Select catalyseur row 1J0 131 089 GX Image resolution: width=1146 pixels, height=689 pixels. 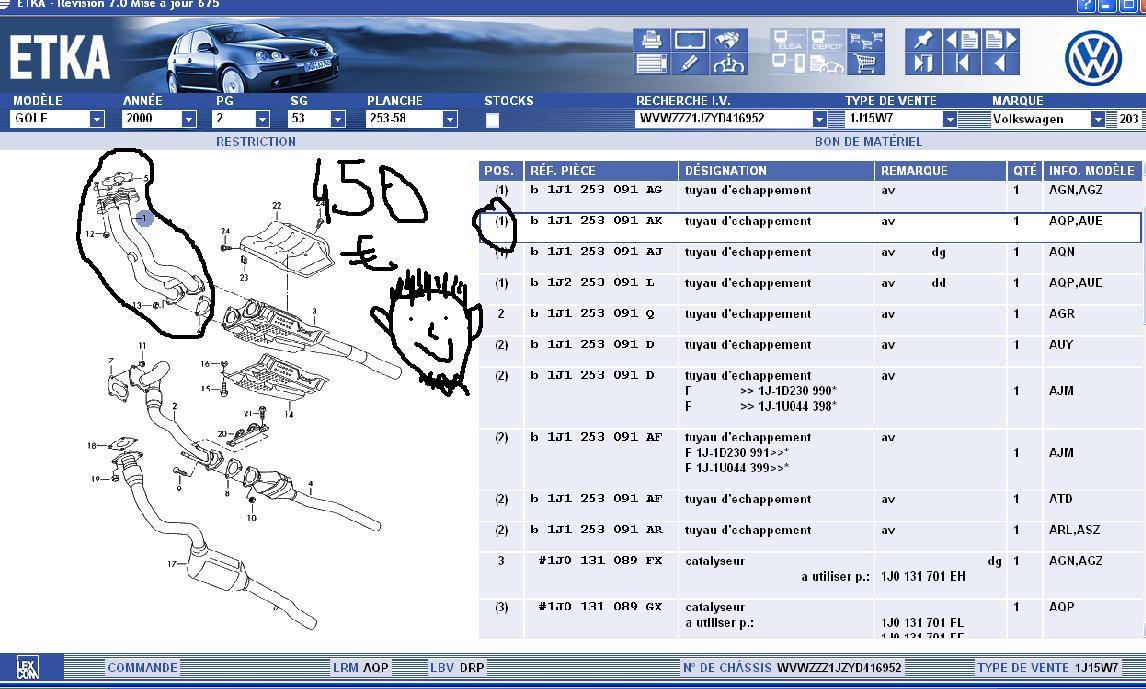point(810,618)
